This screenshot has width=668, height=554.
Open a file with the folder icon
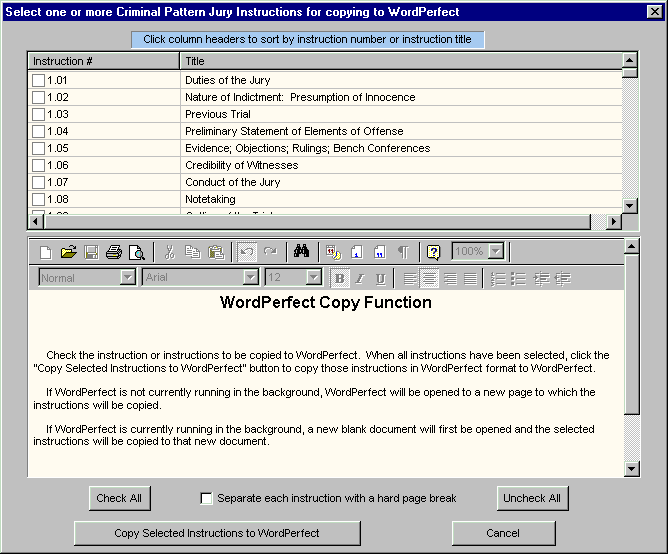69,252
